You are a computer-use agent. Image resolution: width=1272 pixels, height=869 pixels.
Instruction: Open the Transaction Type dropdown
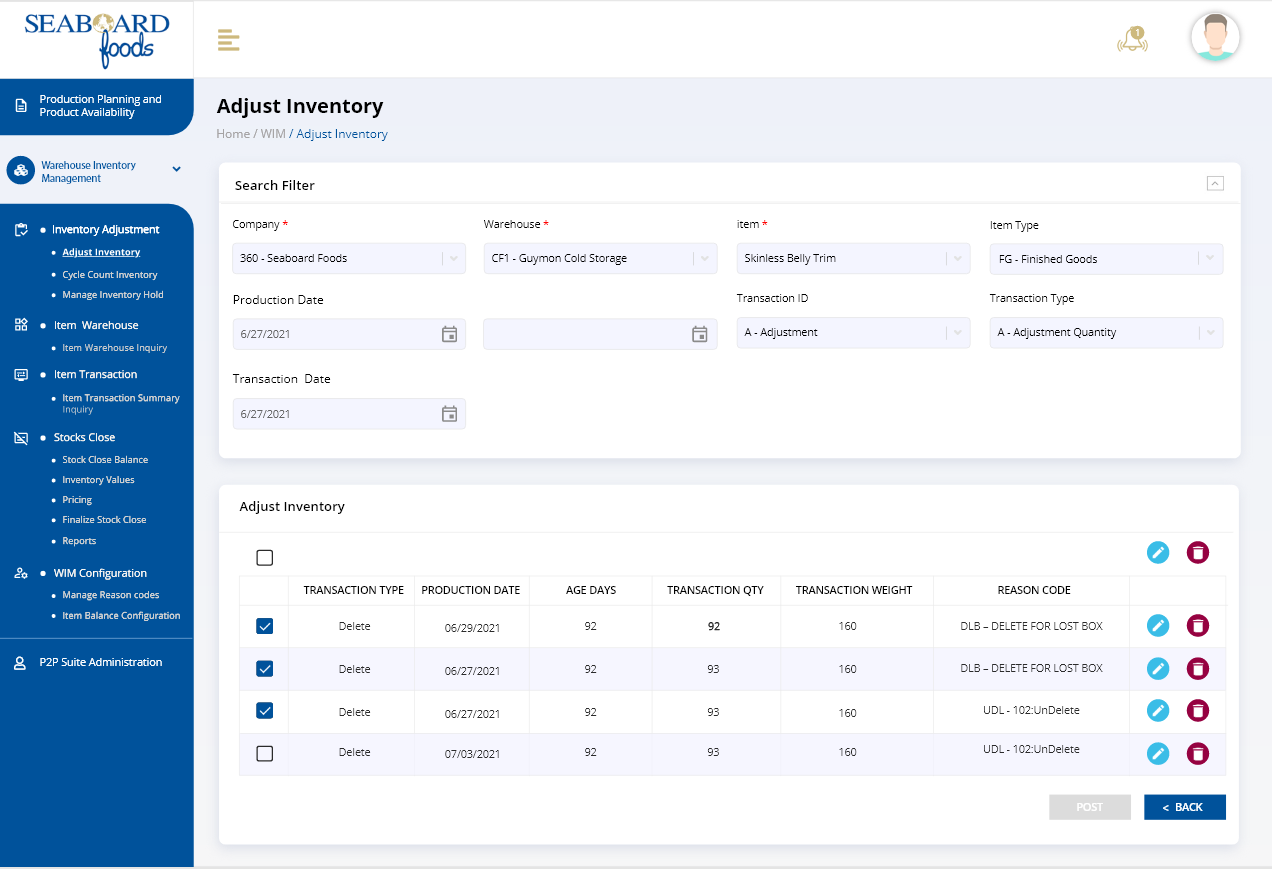1105,333
